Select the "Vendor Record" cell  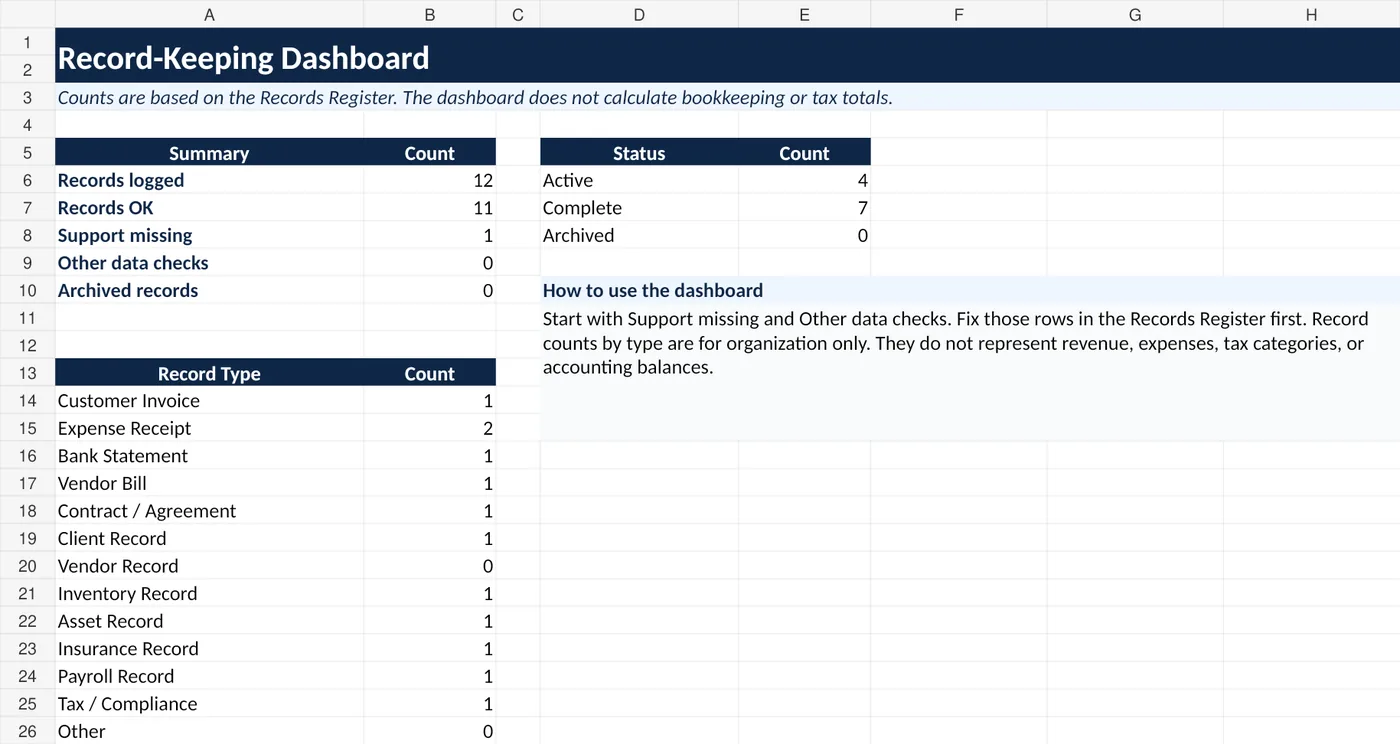(x=209, y=565)
